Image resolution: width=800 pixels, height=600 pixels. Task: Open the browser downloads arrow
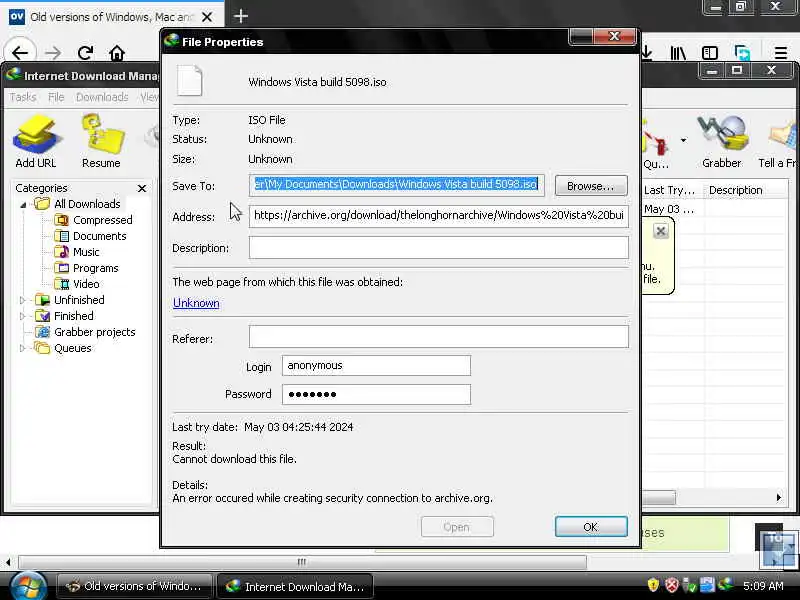[647, 53]
